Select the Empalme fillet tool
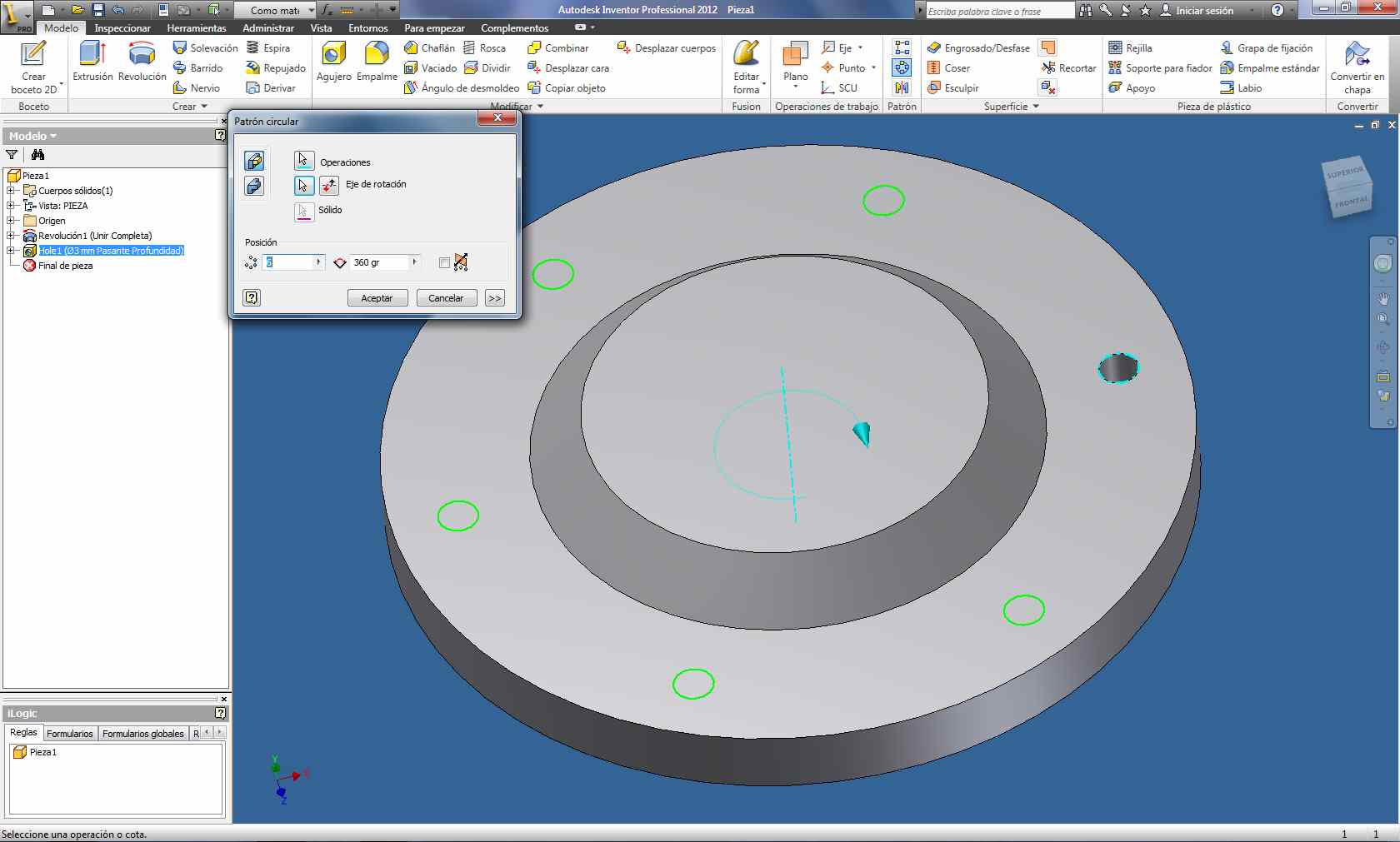Image resolution: width=1400 pixels, height=842 pixels. click(x=377, y=62)
